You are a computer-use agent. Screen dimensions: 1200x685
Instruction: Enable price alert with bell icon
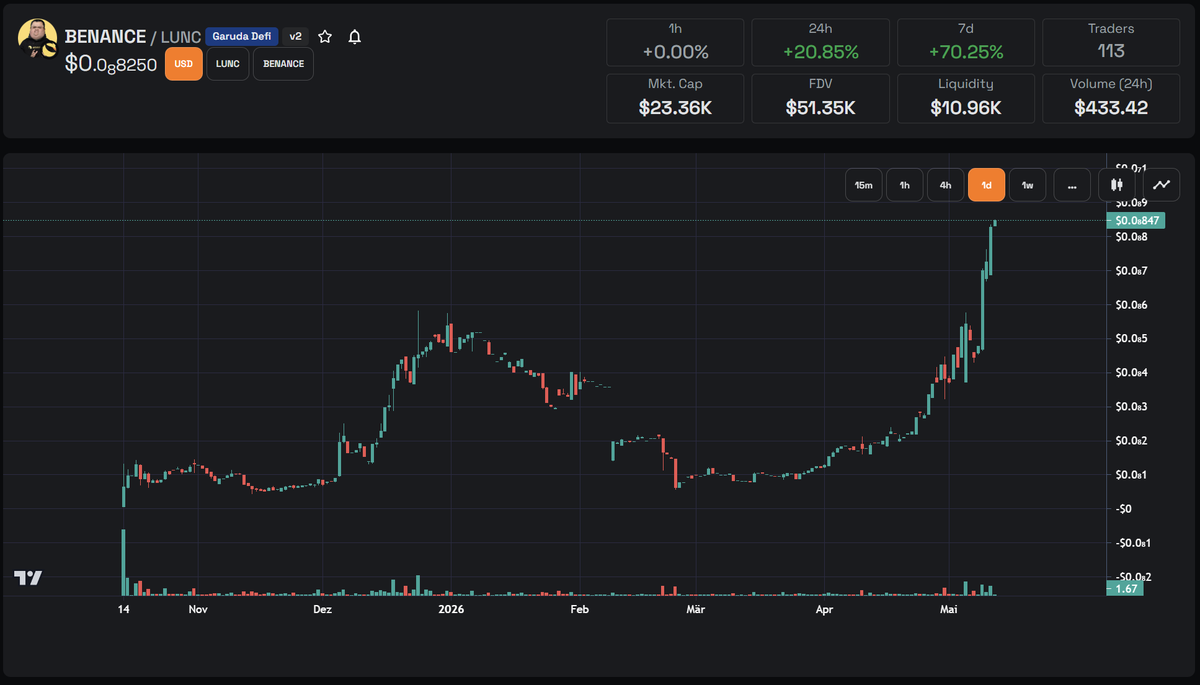pyautogui.click(x=354, y=37)
